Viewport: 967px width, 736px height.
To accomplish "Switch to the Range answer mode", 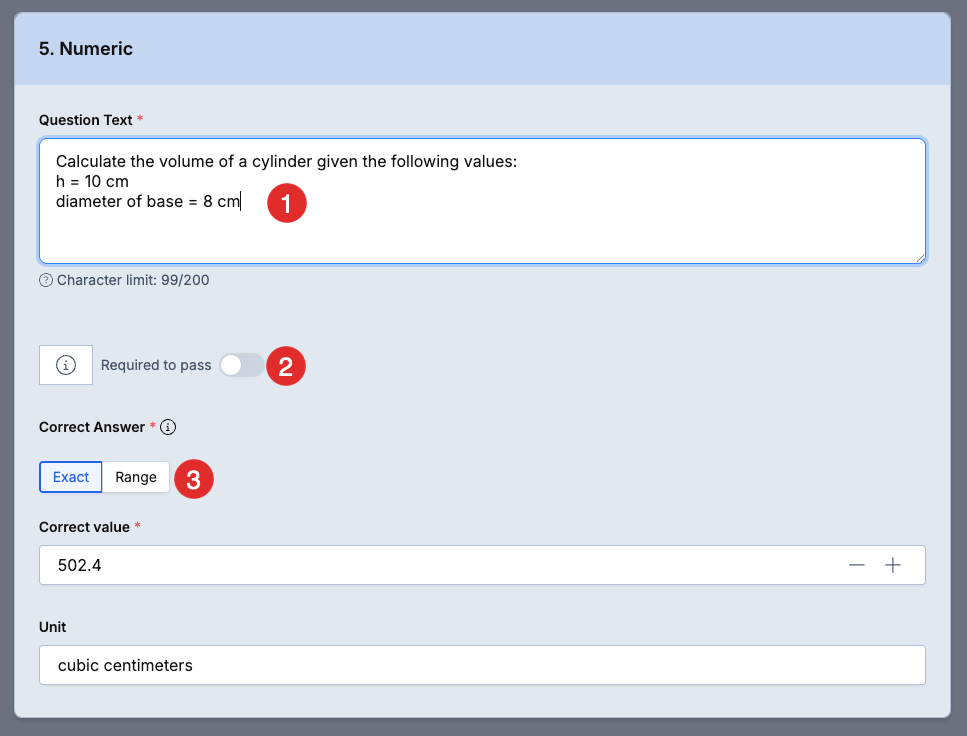I will pos(136,477).
